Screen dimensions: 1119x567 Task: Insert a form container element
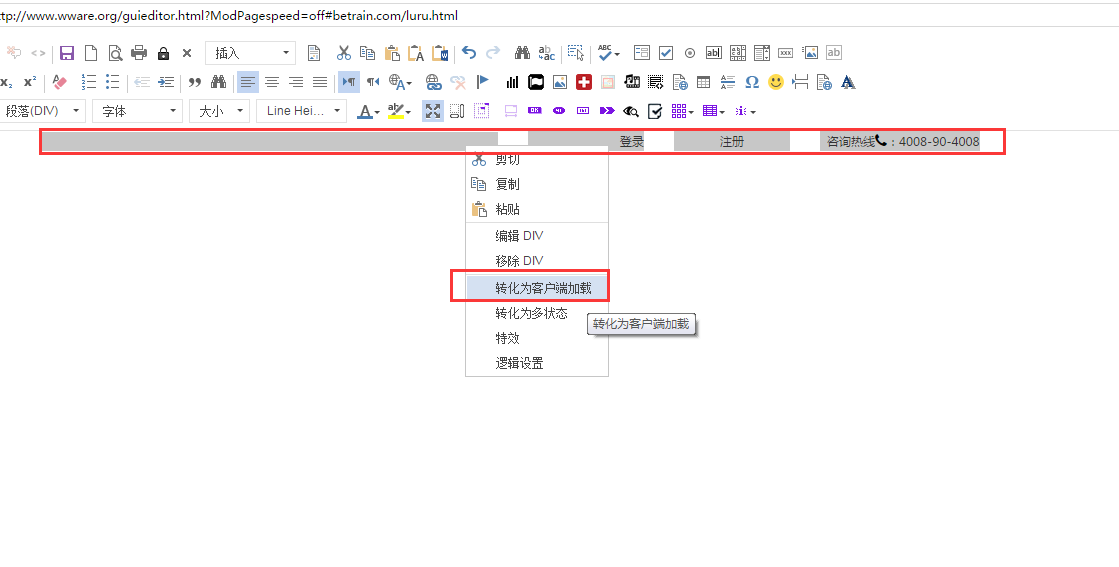(x=642, y=53)
